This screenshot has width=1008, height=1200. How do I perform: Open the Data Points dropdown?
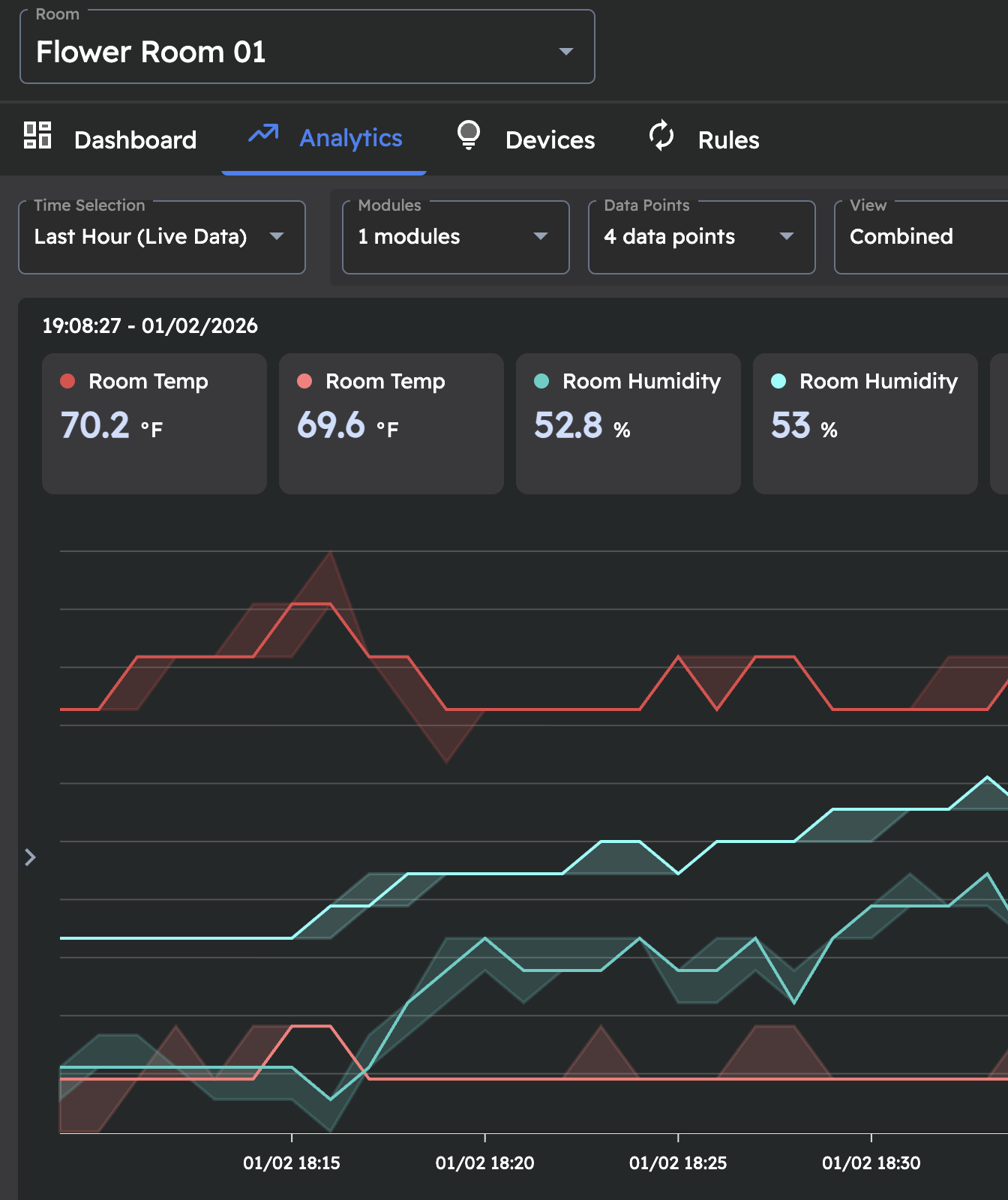click(701, 237)
